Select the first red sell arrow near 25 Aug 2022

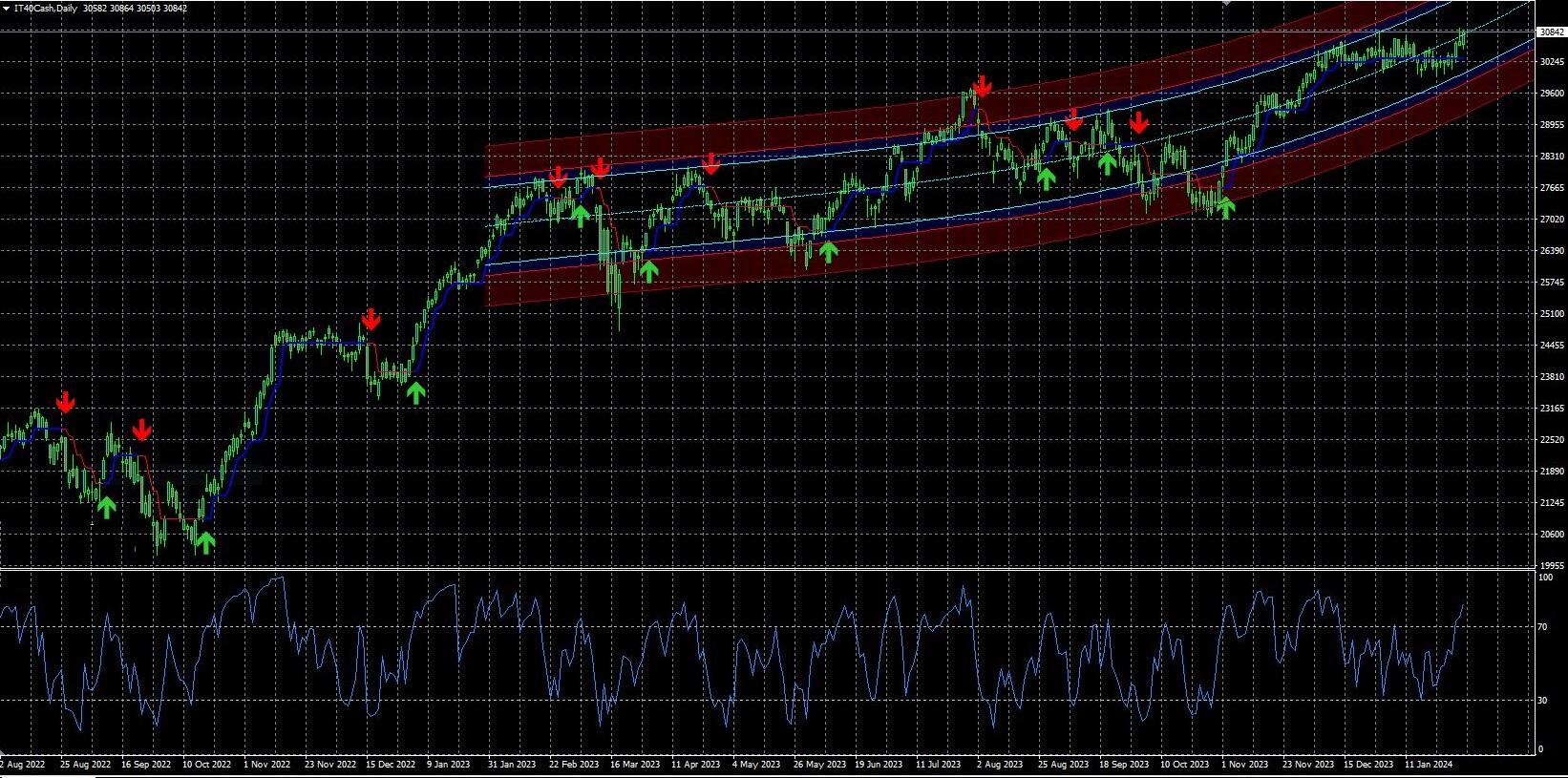point(65,401)
